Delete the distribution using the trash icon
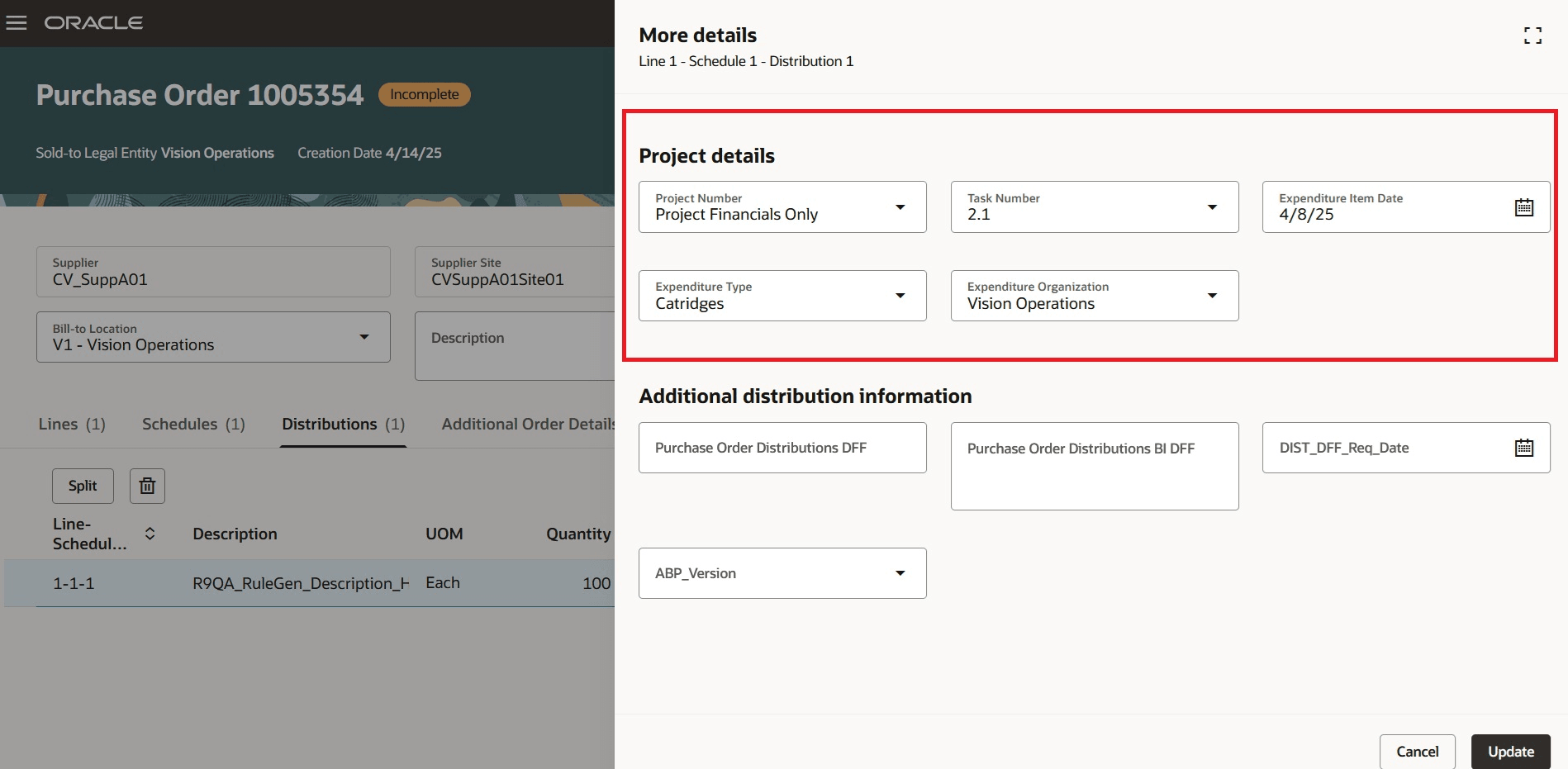Screen dimensions: 1568x769 pyautogui.click(x=147, y=486)
